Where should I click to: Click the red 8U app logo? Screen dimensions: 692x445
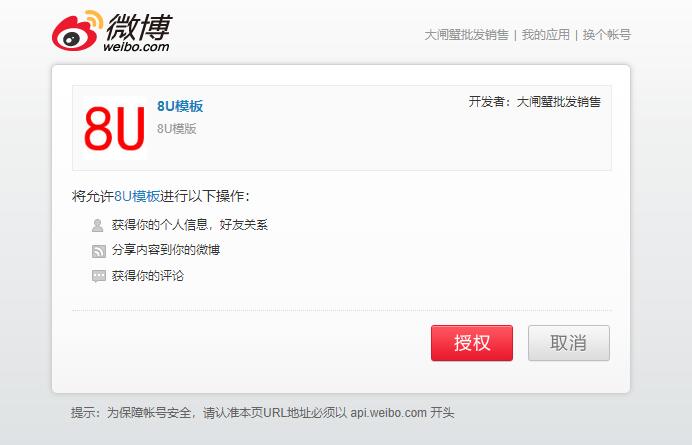115,128
